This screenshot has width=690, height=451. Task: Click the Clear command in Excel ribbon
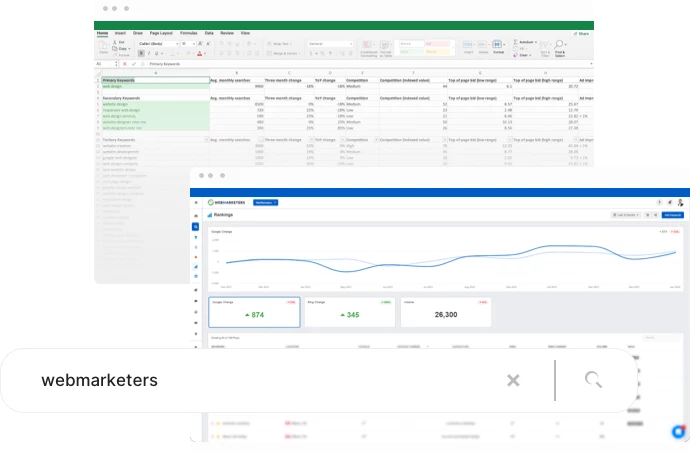pos(523,55)
